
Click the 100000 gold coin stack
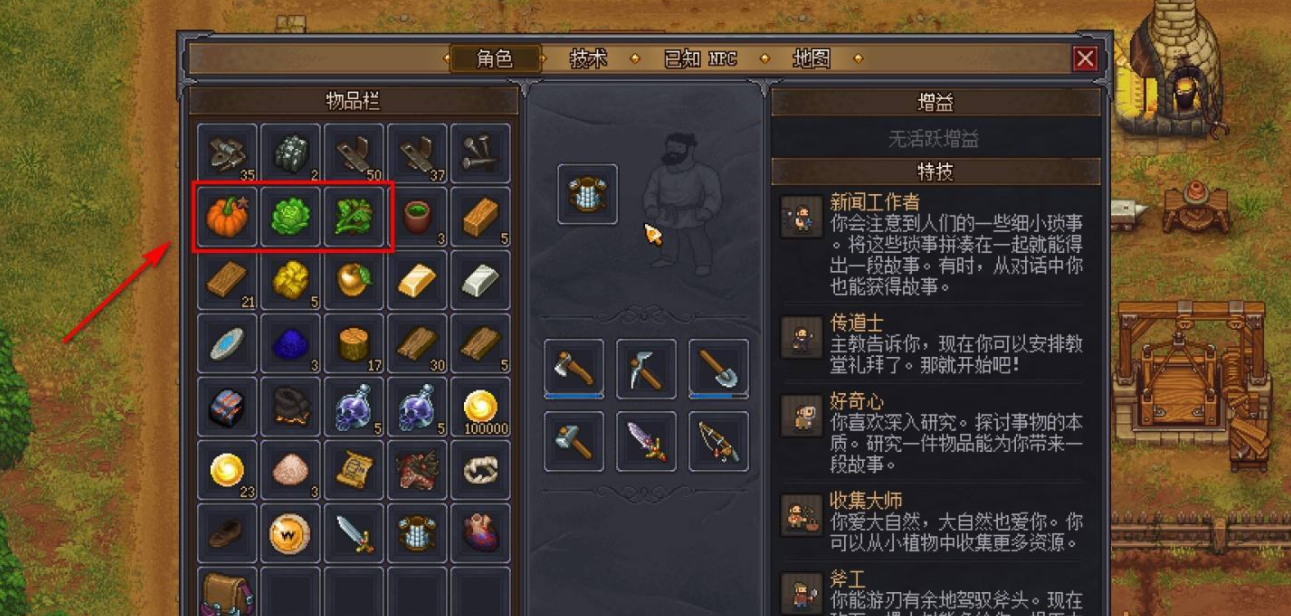point(481,407)
